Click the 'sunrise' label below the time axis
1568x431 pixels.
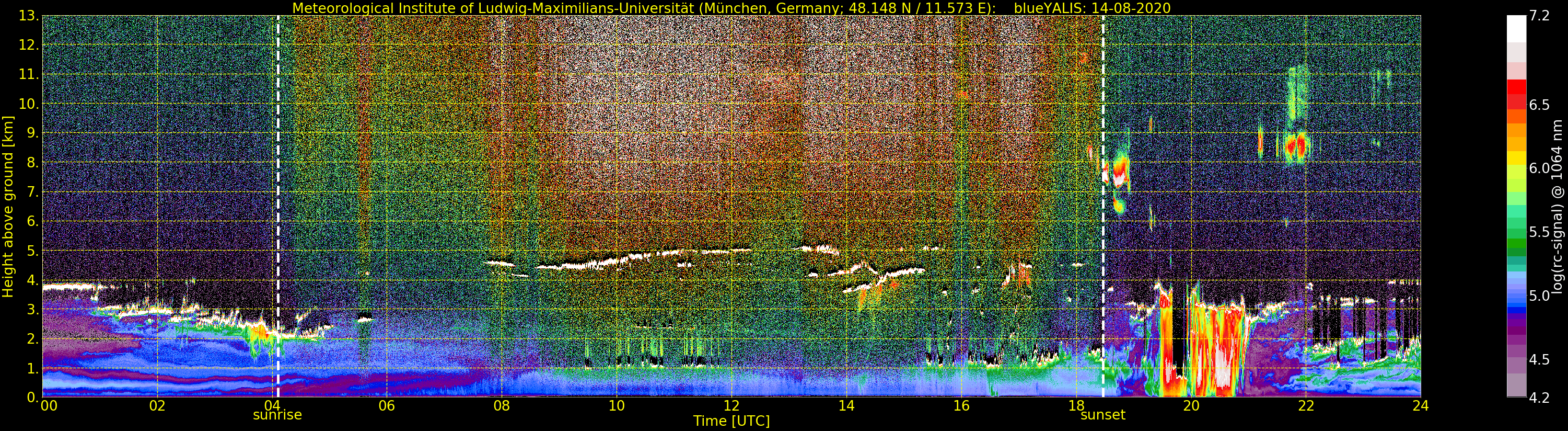[277, 415]
